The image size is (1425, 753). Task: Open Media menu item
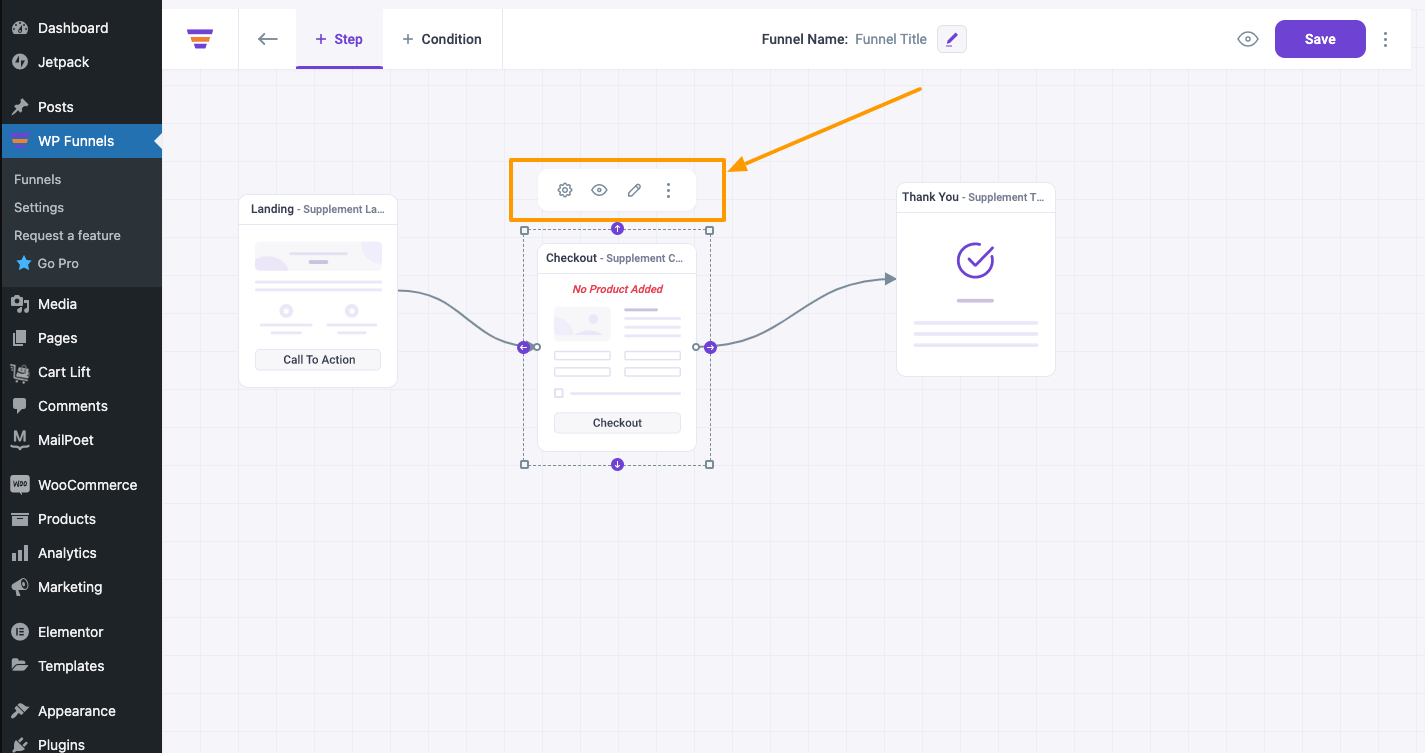[x=81, y=304]
